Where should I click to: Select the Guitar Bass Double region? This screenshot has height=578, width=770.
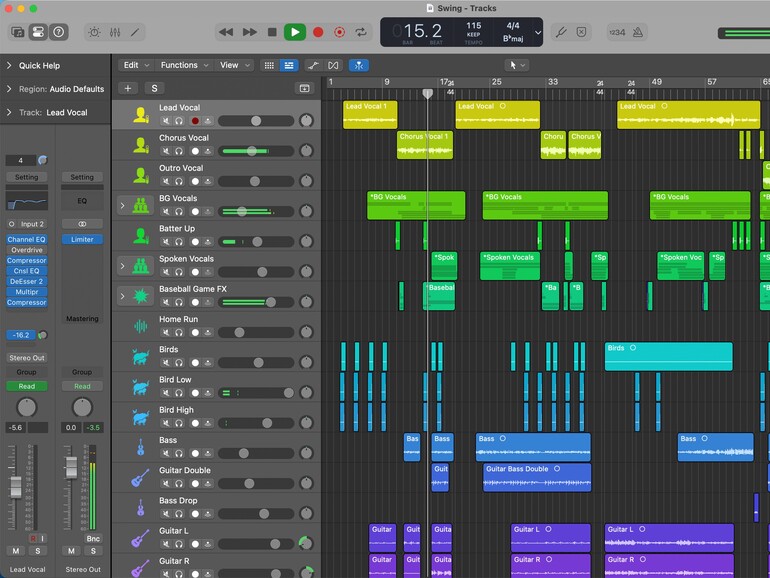537,478
